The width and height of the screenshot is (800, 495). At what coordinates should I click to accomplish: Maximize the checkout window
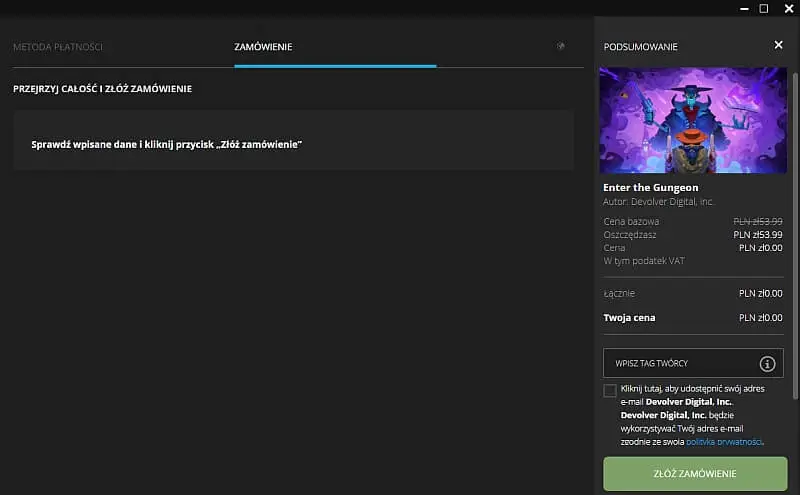763,8
